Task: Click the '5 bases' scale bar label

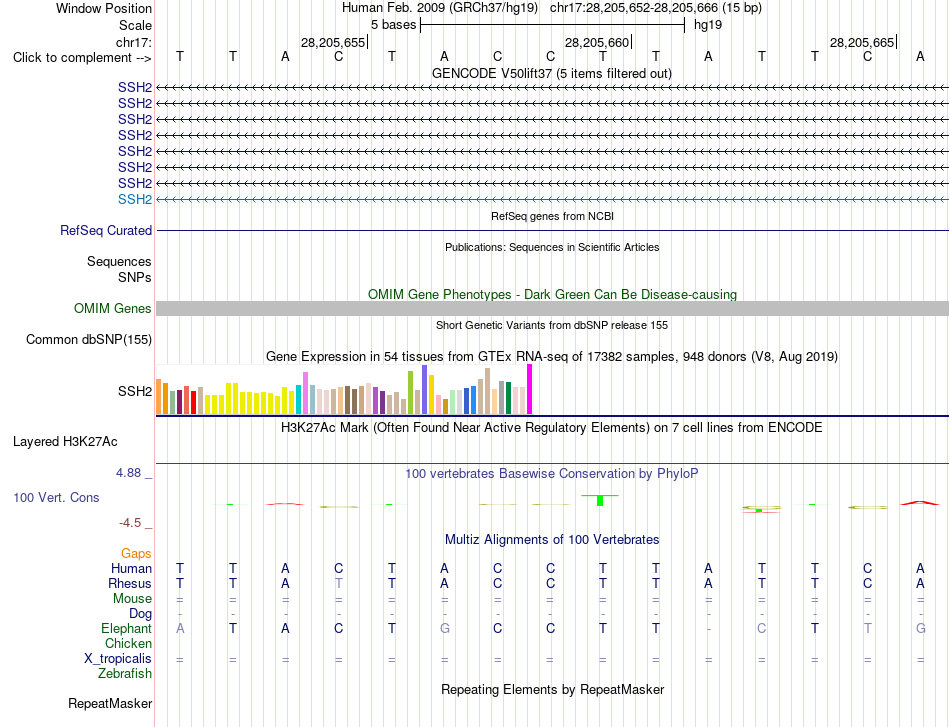Action: [x=394, y=25]
